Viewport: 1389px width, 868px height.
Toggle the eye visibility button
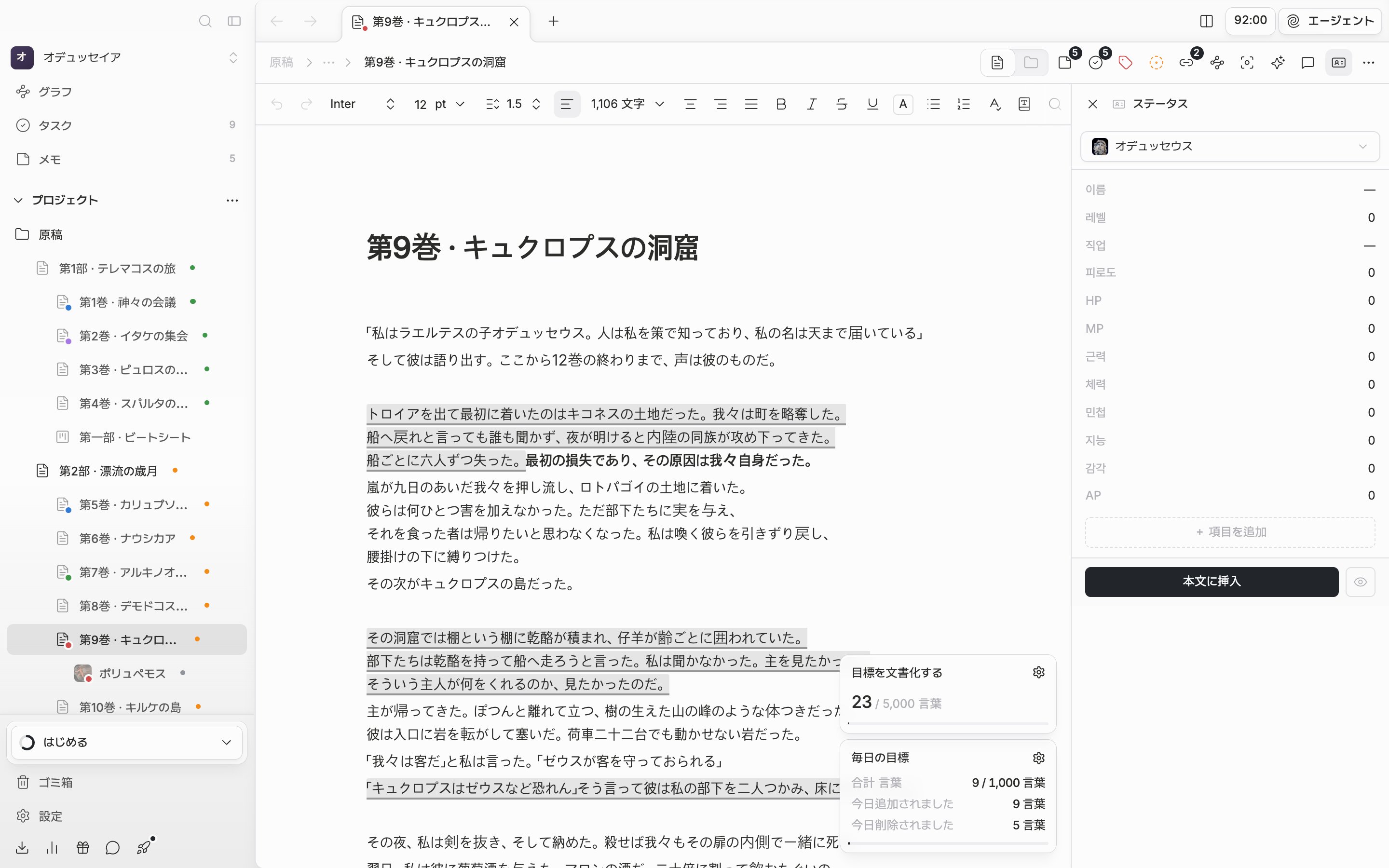[1360, 582]
